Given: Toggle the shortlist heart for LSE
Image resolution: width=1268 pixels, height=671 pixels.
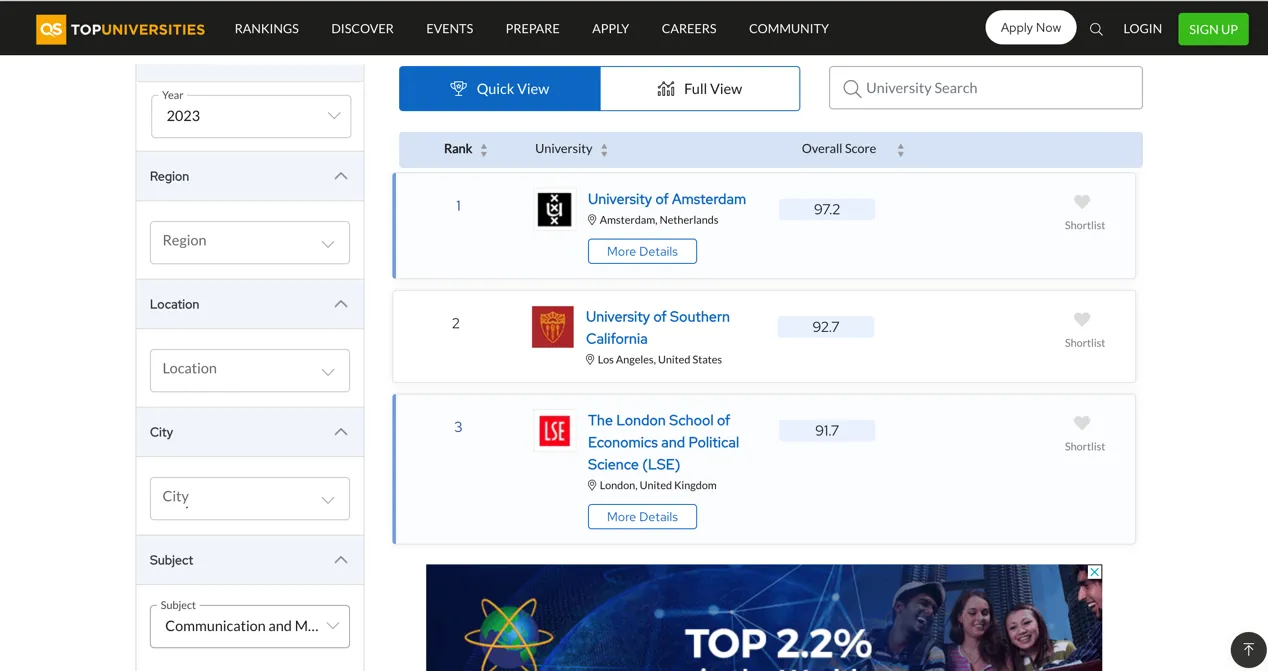Looking at the screenshot, I should coord(1082,424).
